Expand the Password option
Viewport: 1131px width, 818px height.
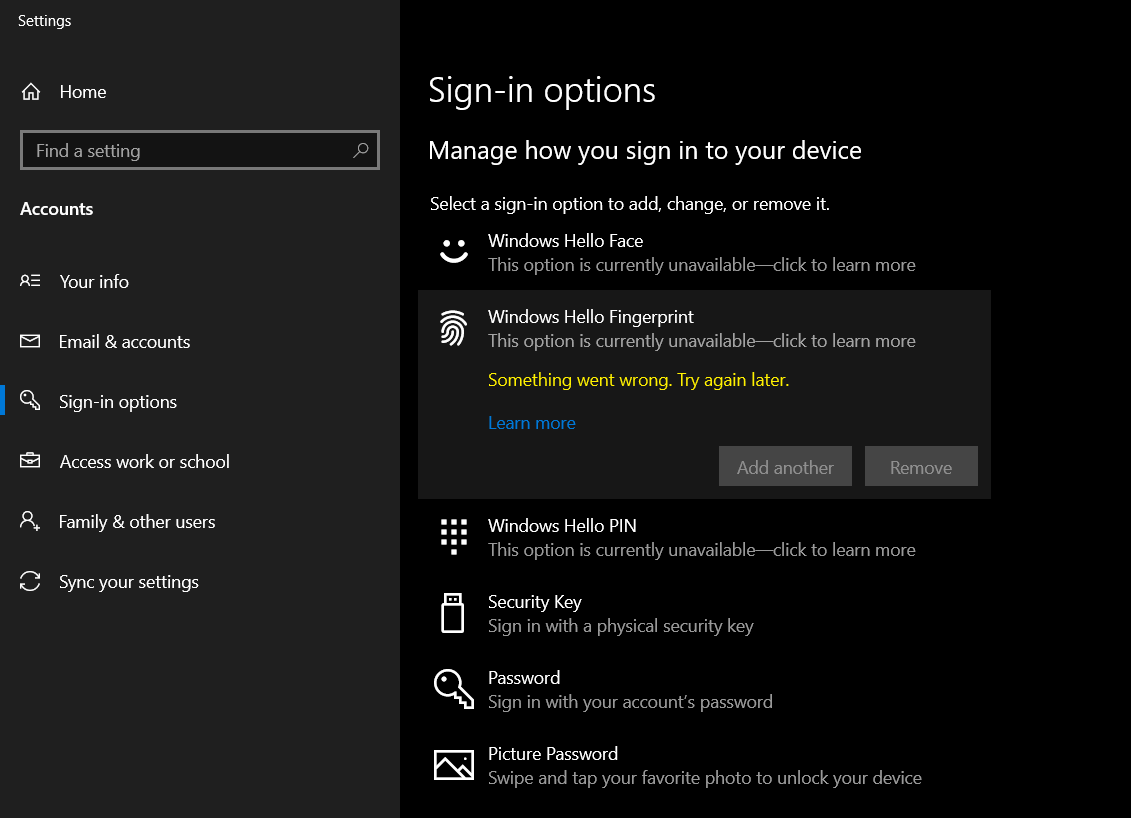click(x=704, y=690)
